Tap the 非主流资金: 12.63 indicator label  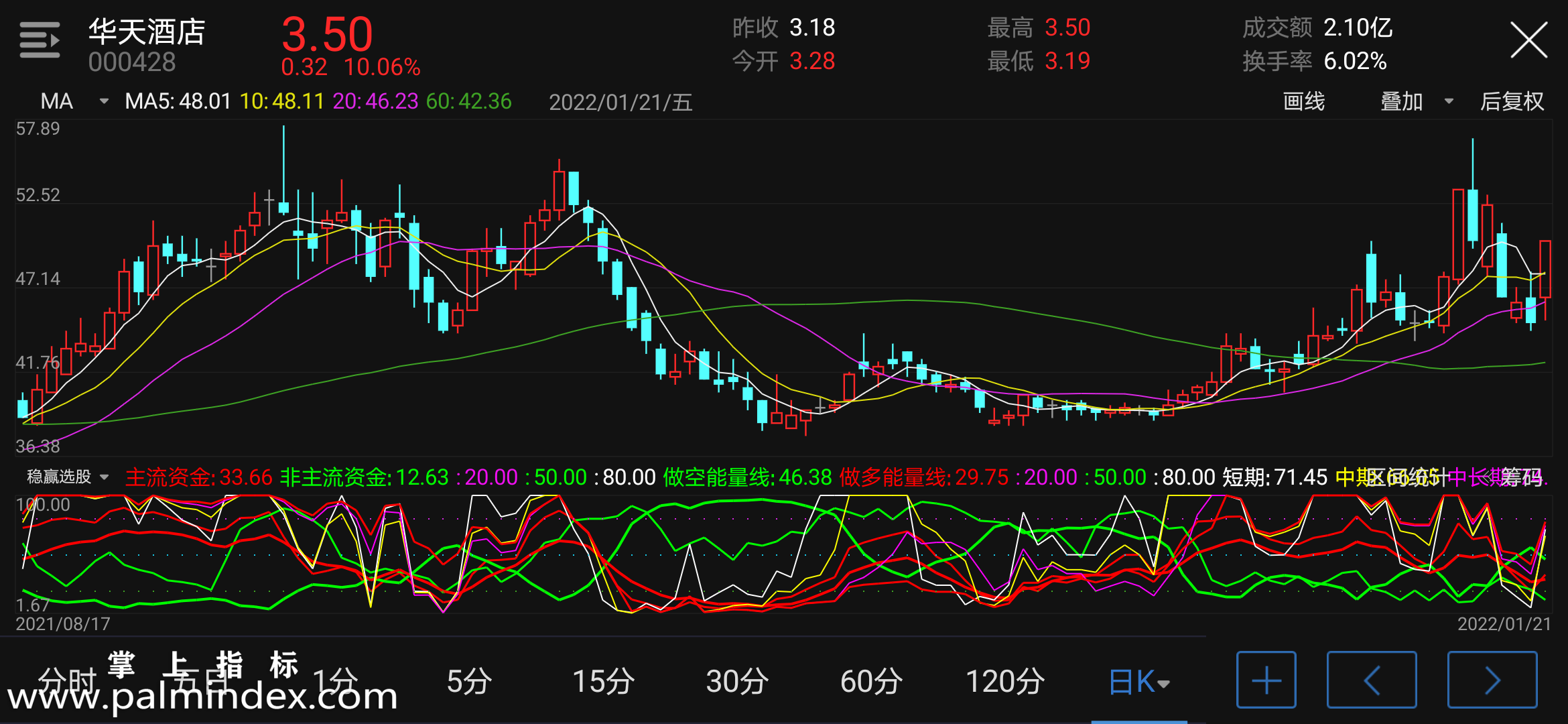click(x=364, y=477)
